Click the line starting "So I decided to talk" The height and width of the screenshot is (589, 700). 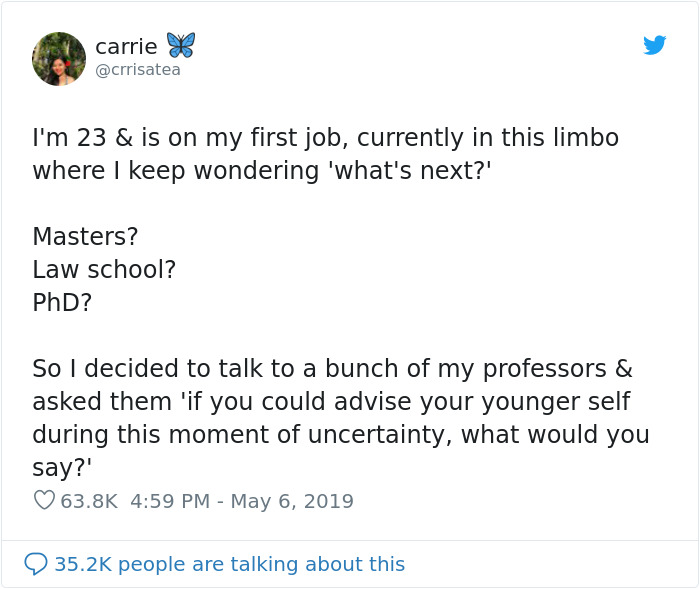click(x=332, y=368)
